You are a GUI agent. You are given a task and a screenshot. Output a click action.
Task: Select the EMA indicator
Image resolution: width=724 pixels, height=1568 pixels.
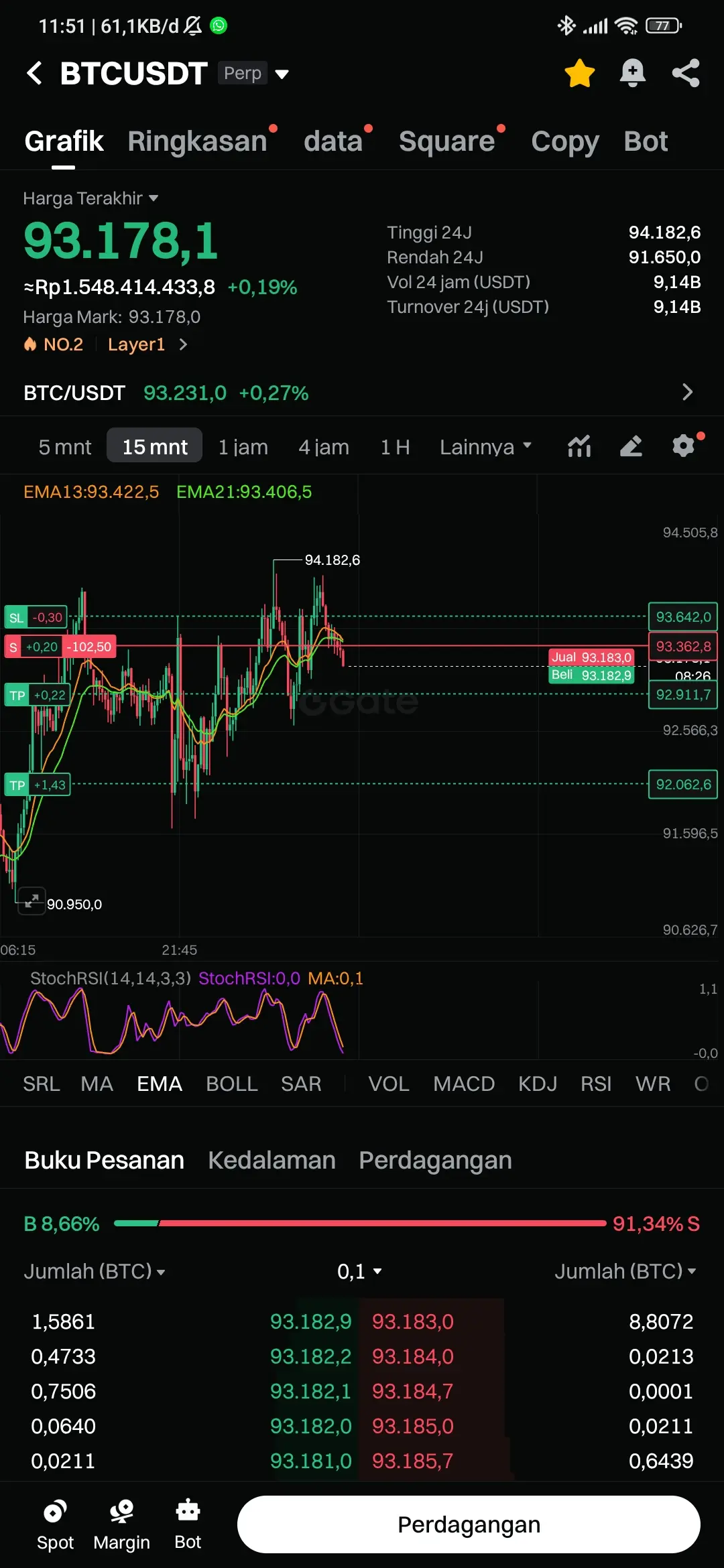160,1084
